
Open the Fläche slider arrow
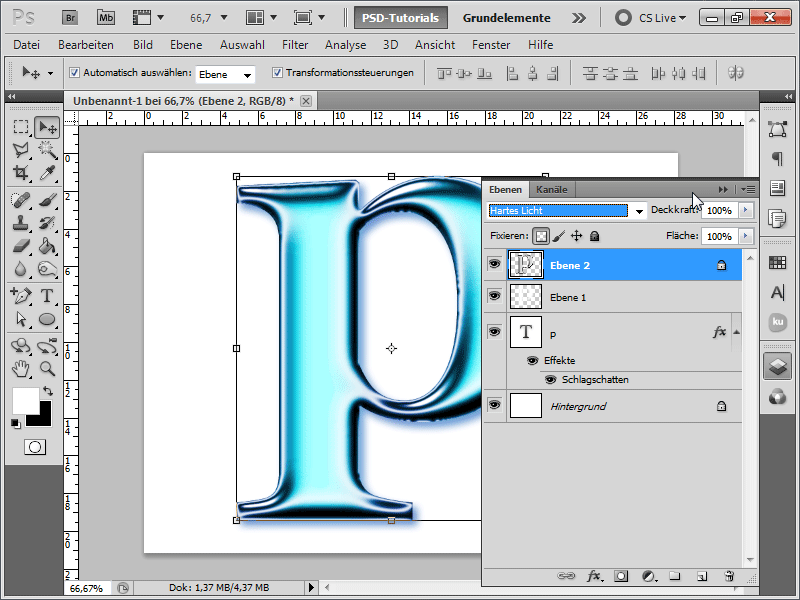tap(746, 236)
